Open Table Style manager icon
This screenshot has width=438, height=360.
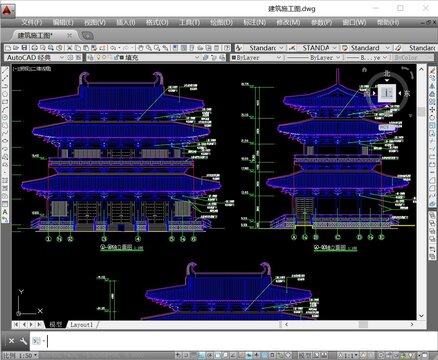coord(345,48)
